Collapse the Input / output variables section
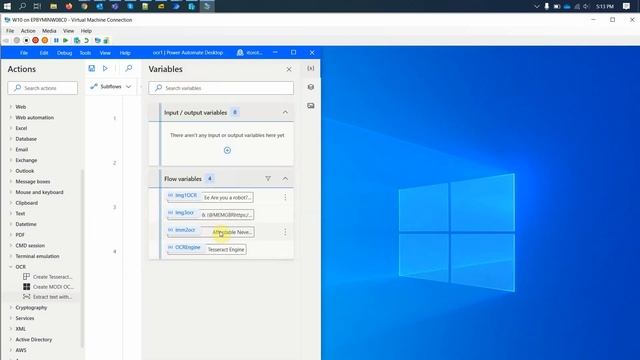The width and height of the screenshot is (640, 360). tap(285, 112)
